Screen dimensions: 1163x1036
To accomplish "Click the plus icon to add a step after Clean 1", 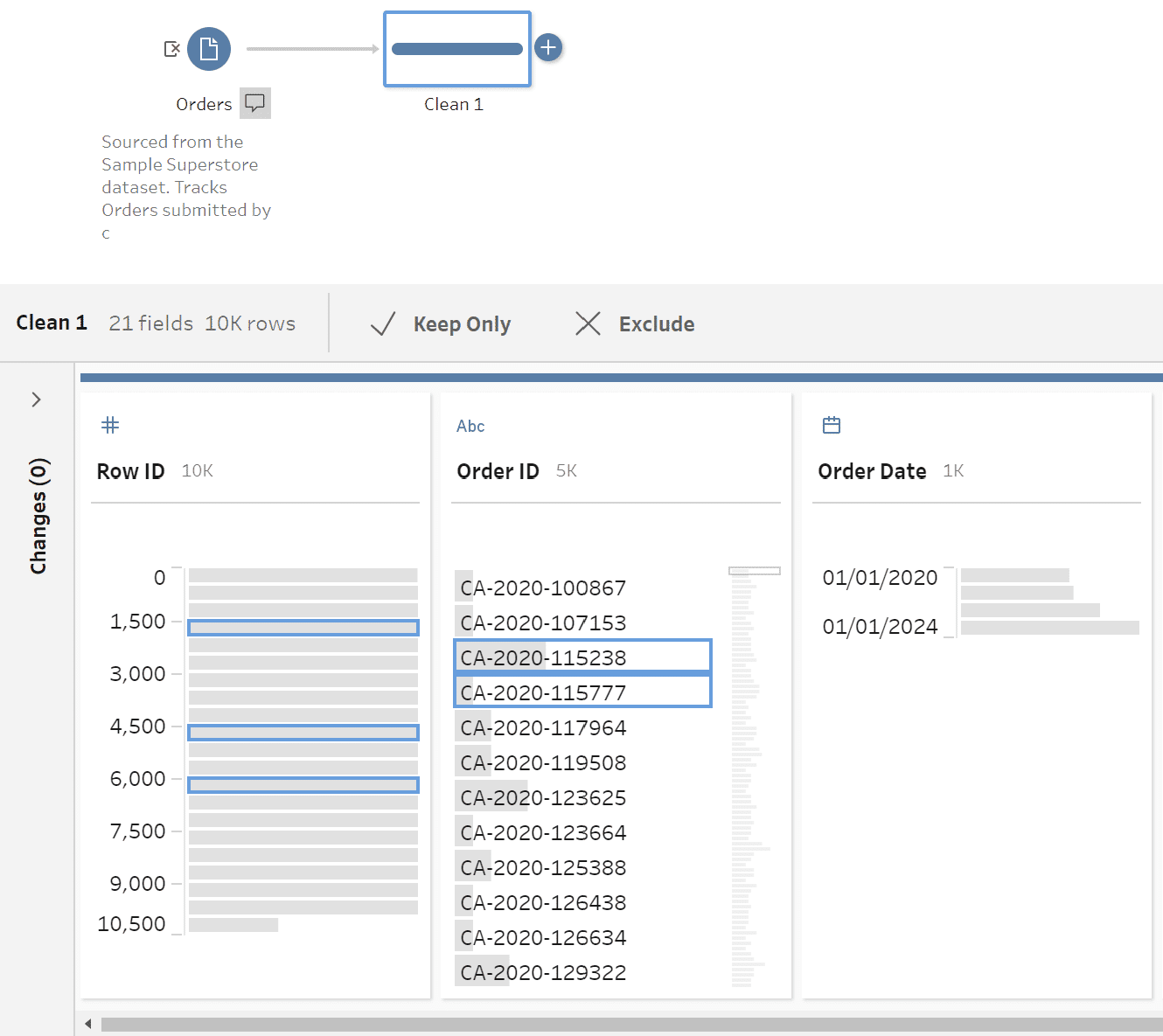I will pos(548,47).
